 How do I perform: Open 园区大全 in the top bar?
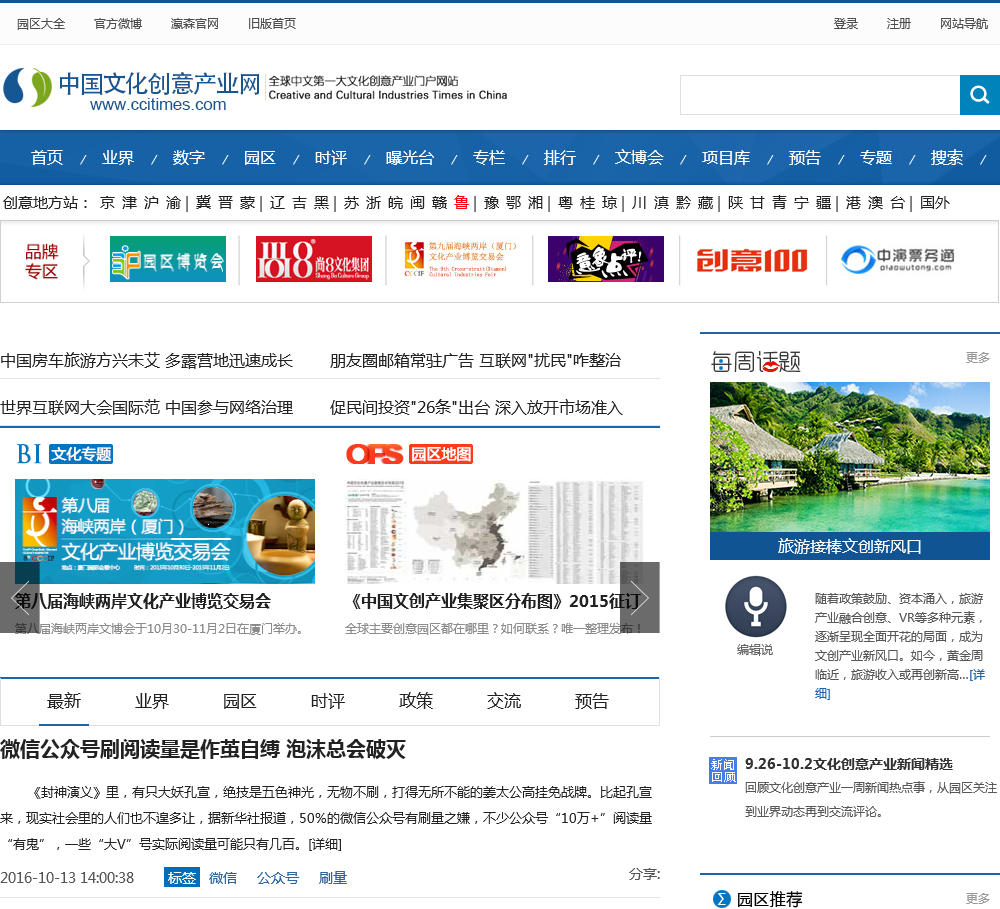(x=41, y=24)
